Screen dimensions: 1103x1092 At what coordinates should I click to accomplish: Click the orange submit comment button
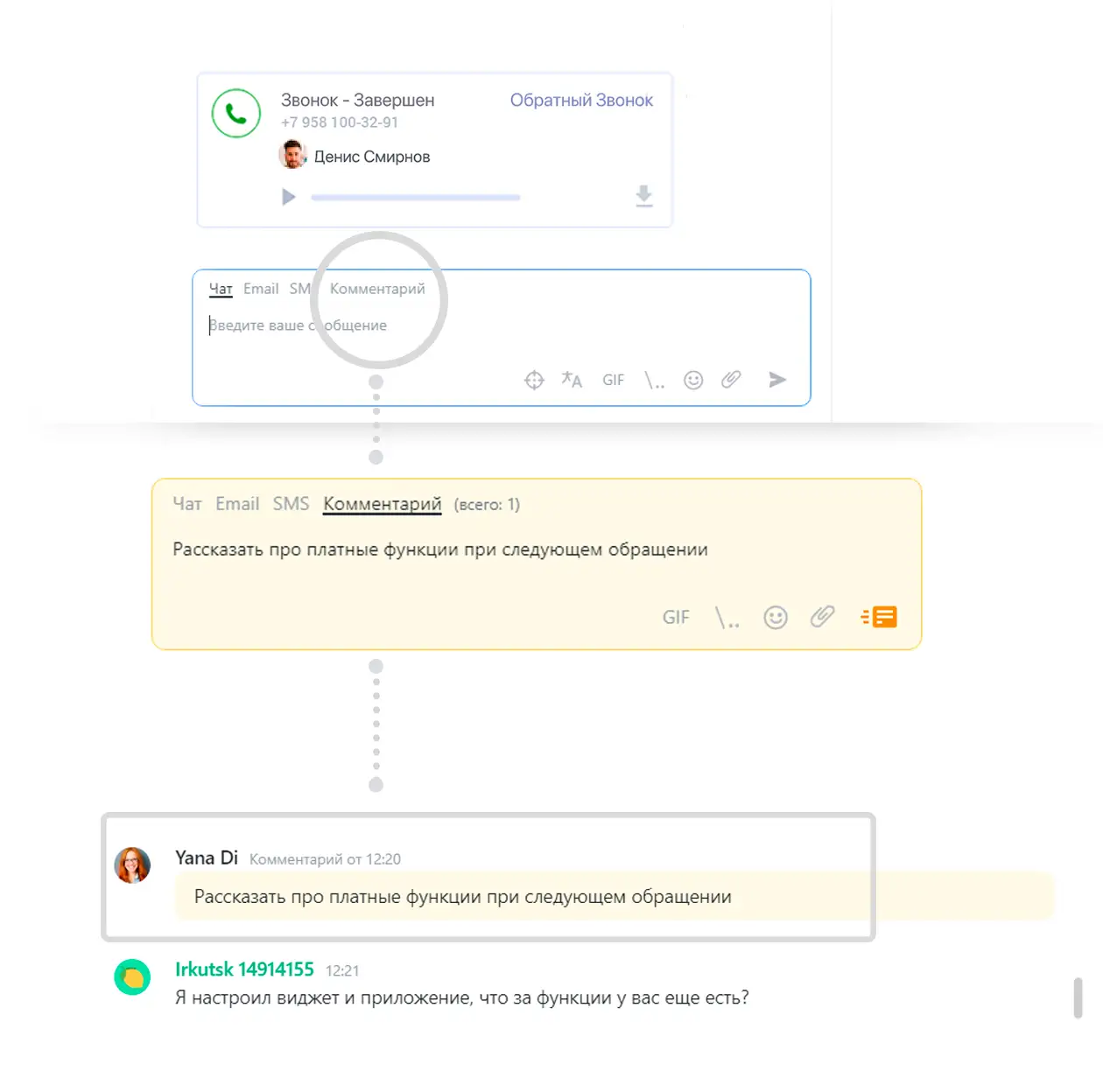tap(879, 617)
